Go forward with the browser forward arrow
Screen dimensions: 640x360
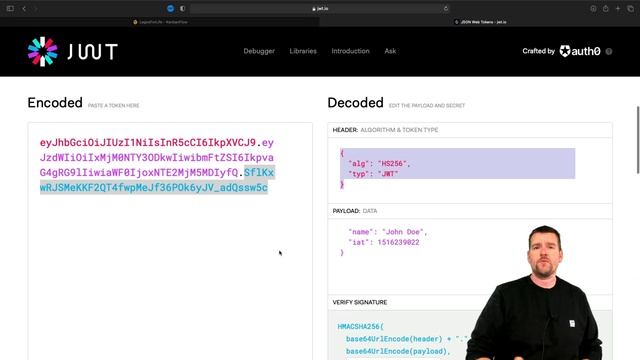point(36,8)
